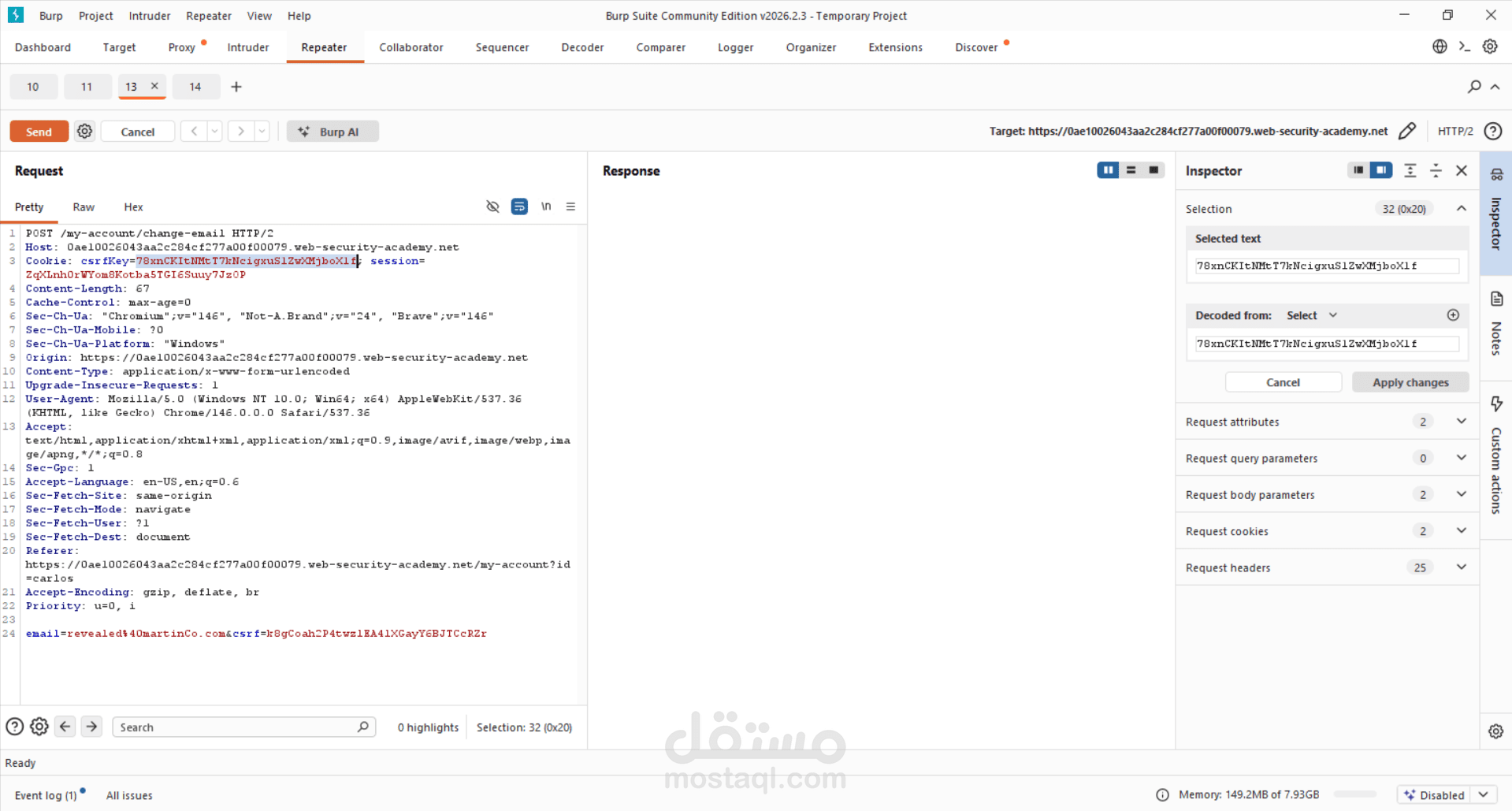Open Burp settings gear in top bar
The height and width of the screenshot is (811, 1512).
click(x=1490, y=47)
